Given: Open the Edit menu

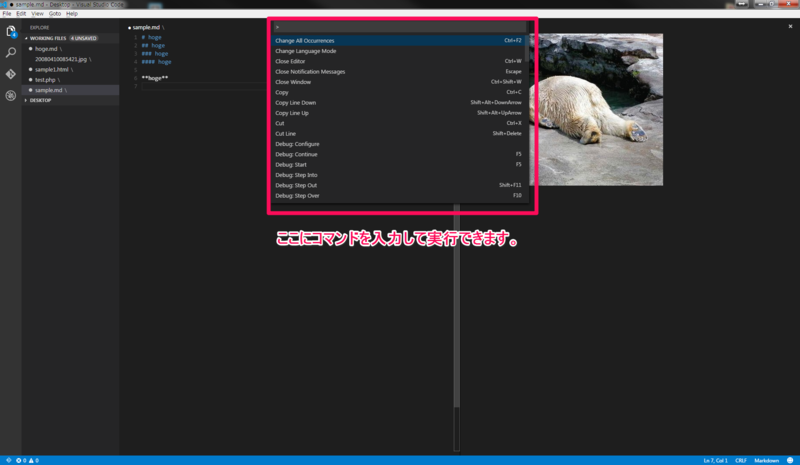Looking at the screenshot, I should pyautogui.click(x=21, y=14).
